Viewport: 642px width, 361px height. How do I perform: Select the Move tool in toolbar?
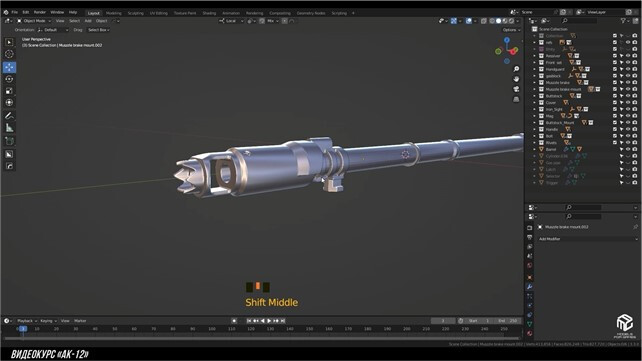pos(9,67)
